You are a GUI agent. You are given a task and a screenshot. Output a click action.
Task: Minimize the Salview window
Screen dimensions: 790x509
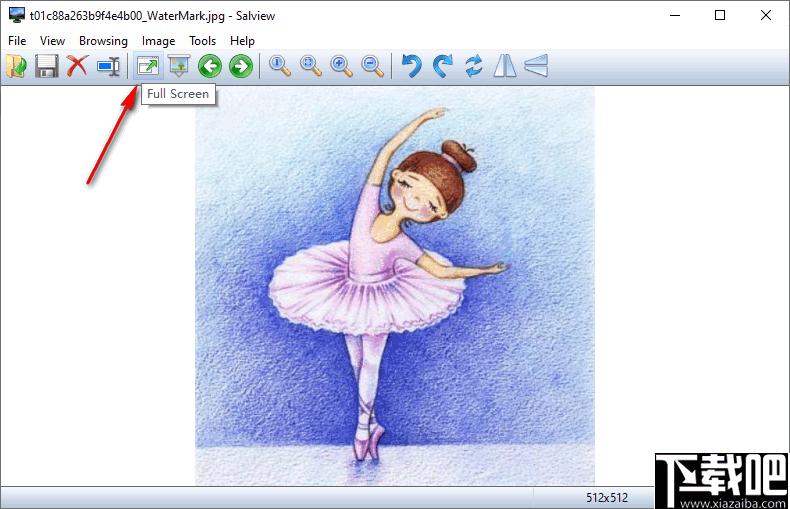[x=675, y=15]
